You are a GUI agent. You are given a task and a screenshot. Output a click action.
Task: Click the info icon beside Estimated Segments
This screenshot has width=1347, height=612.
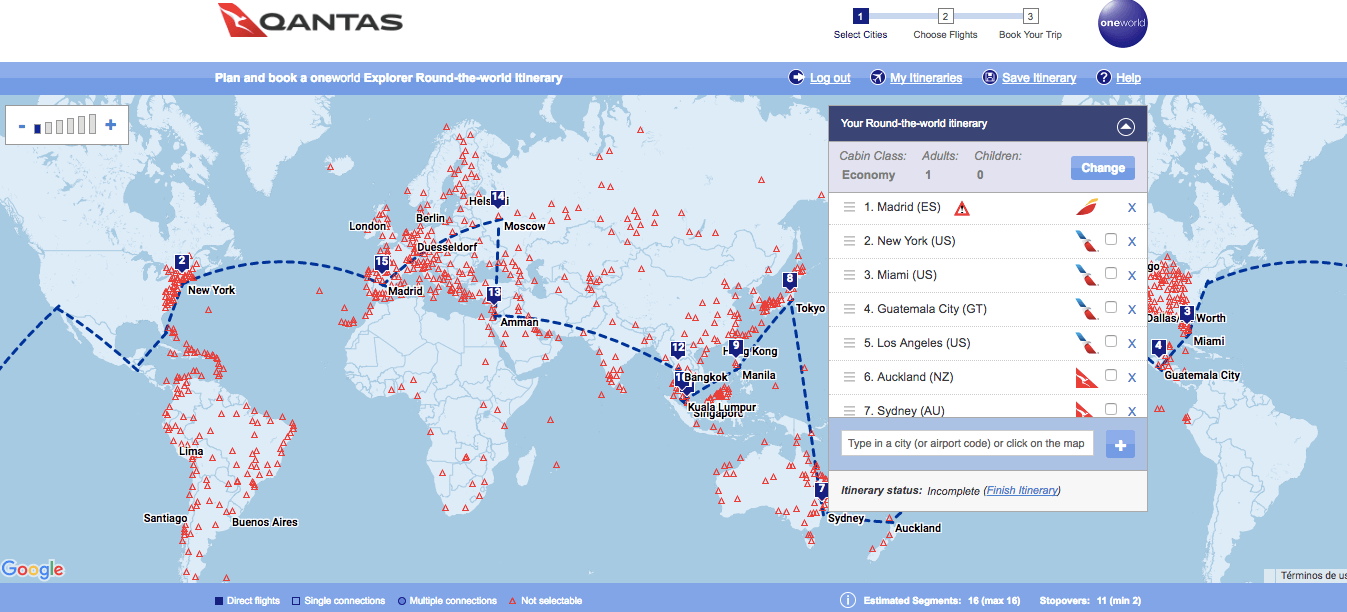point(847,600)
